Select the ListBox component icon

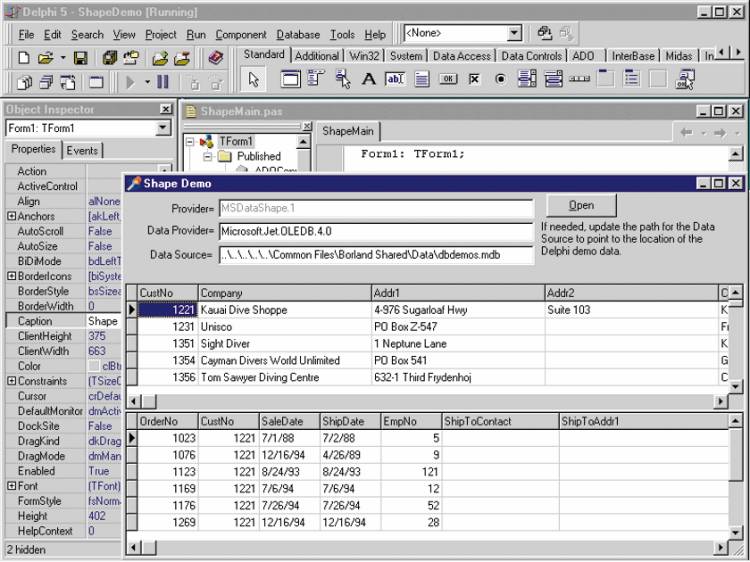click(x=527, y=79)
